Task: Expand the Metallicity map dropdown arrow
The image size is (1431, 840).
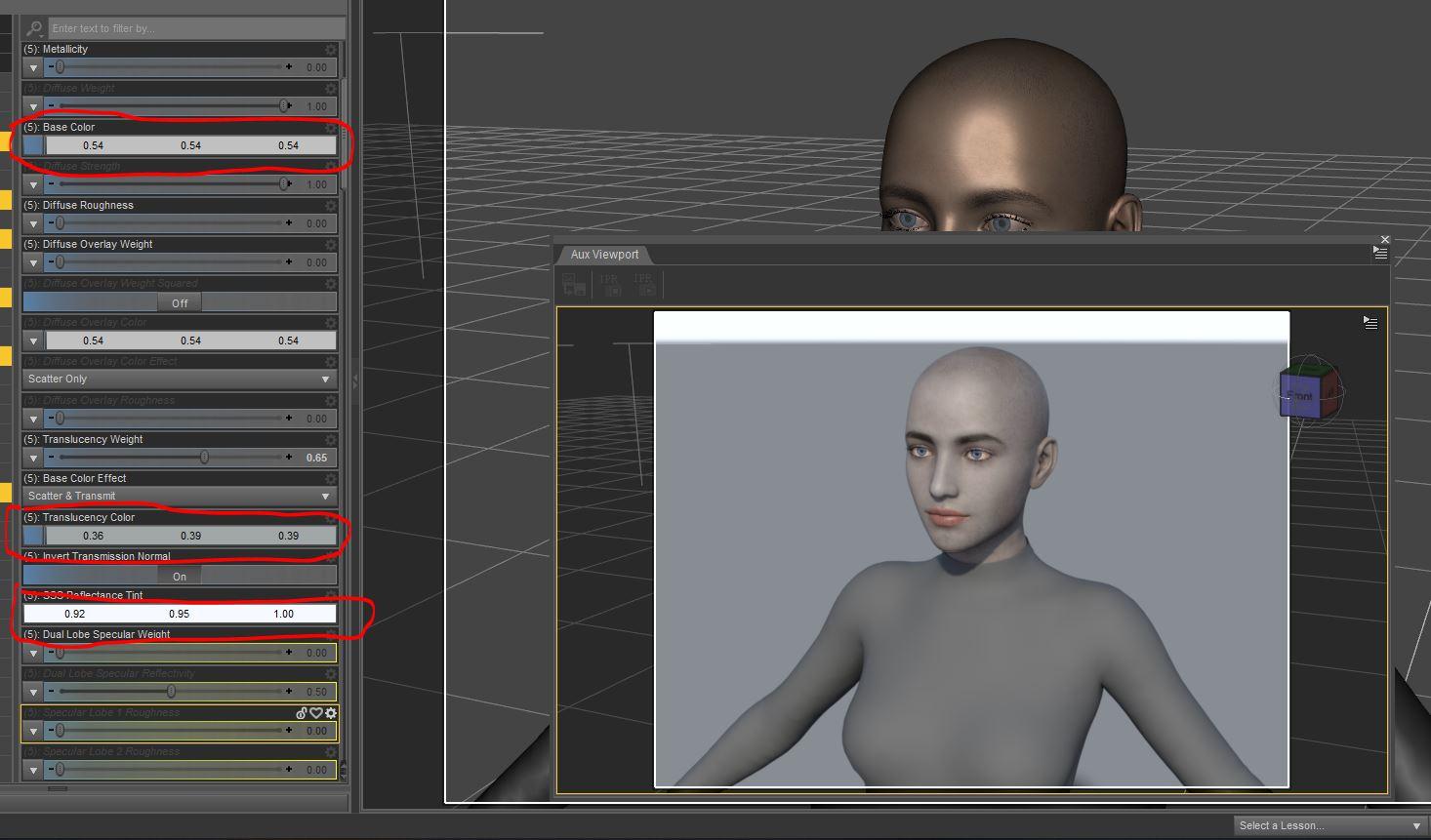Action: [x=33, y=67]
